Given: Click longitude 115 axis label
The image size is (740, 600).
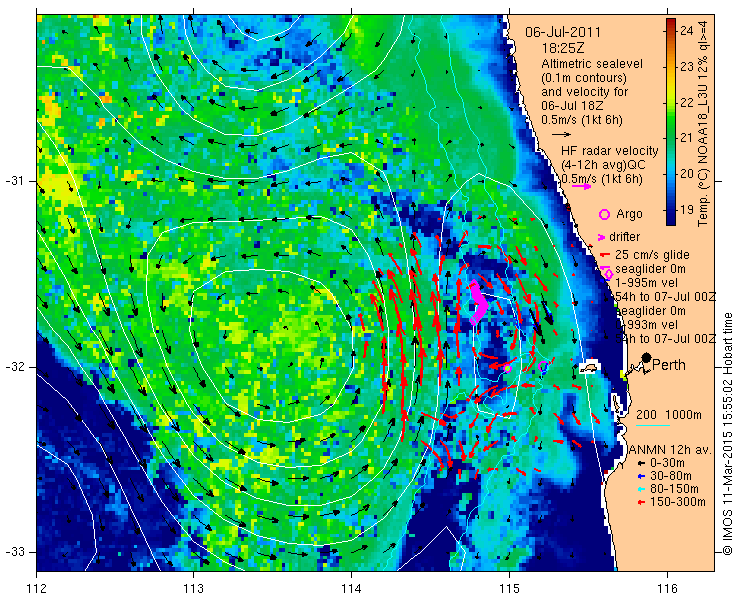Looking at the screenshot, I should (509, 589).
